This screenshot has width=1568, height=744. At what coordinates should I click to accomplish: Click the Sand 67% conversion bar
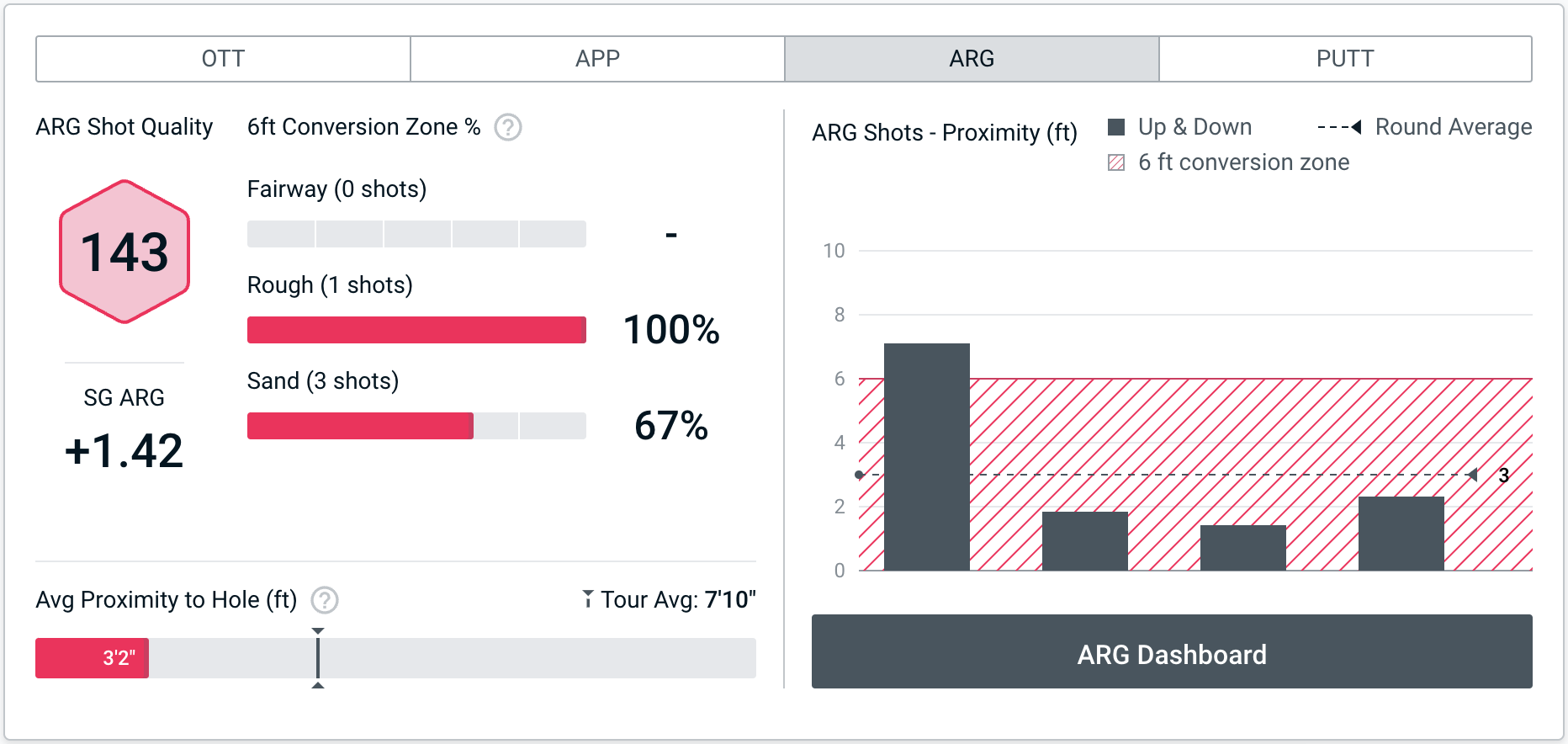[x=360, y=426]
